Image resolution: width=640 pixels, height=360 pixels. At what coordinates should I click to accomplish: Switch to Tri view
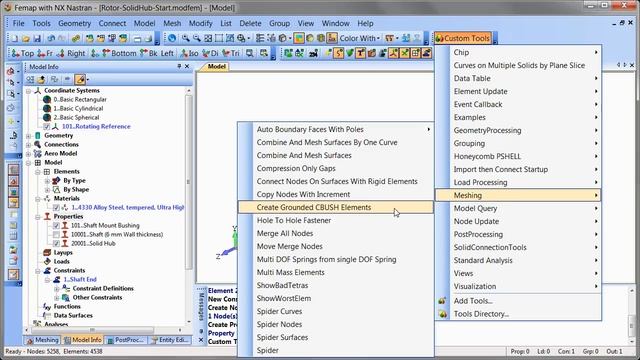(x=230, y=53)
